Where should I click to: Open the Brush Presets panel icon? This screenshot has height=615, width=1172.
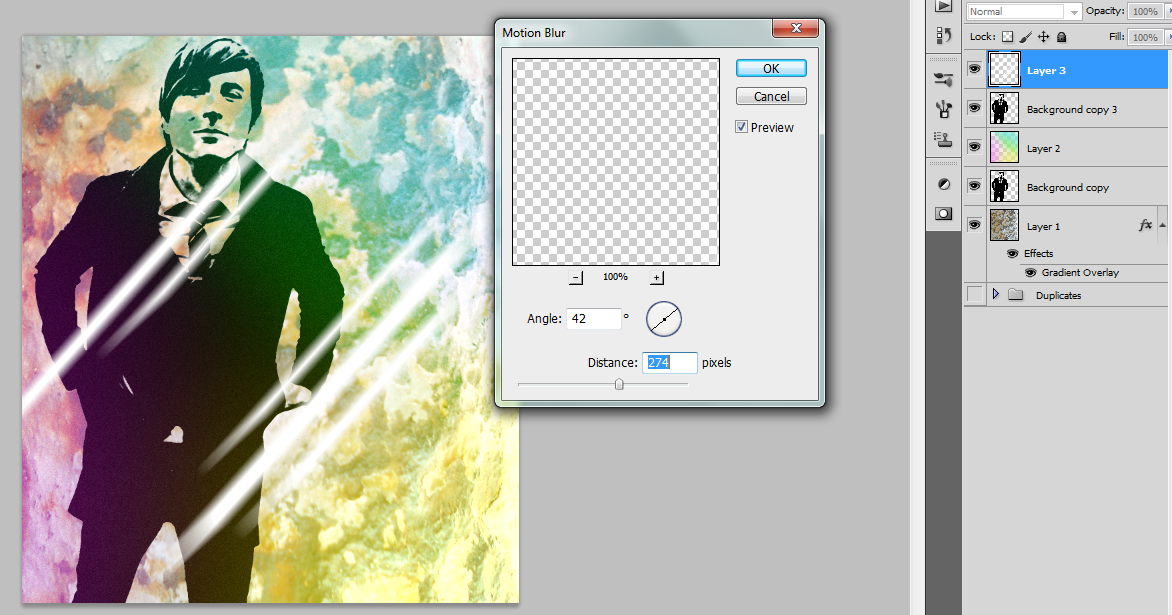(x=943, y=110)
